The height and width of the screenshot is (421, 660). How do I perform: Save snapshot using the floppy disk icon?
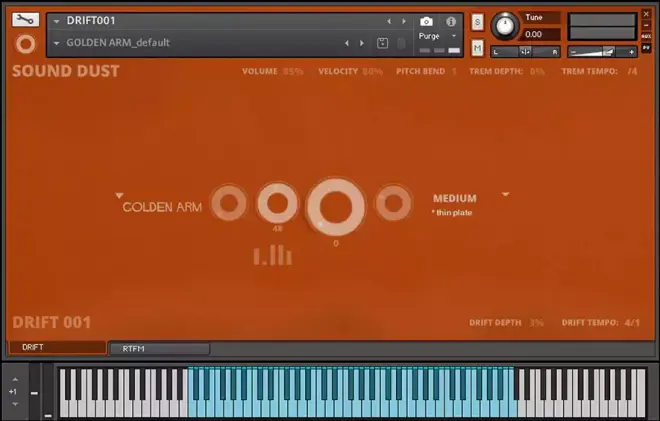(x=382, y=43)
